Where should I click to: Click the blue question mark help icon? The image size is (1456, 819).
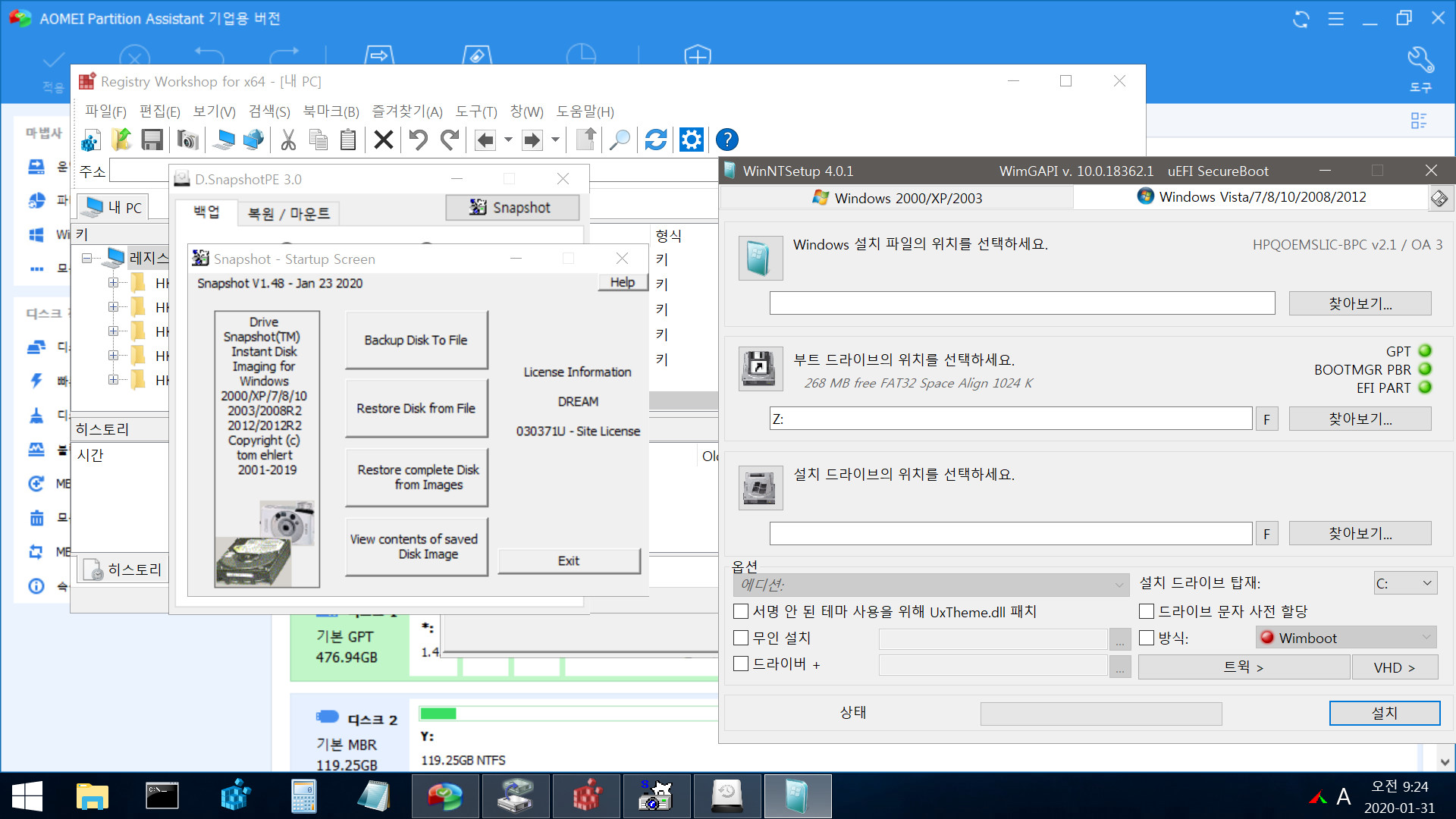(x=726, y=140)
